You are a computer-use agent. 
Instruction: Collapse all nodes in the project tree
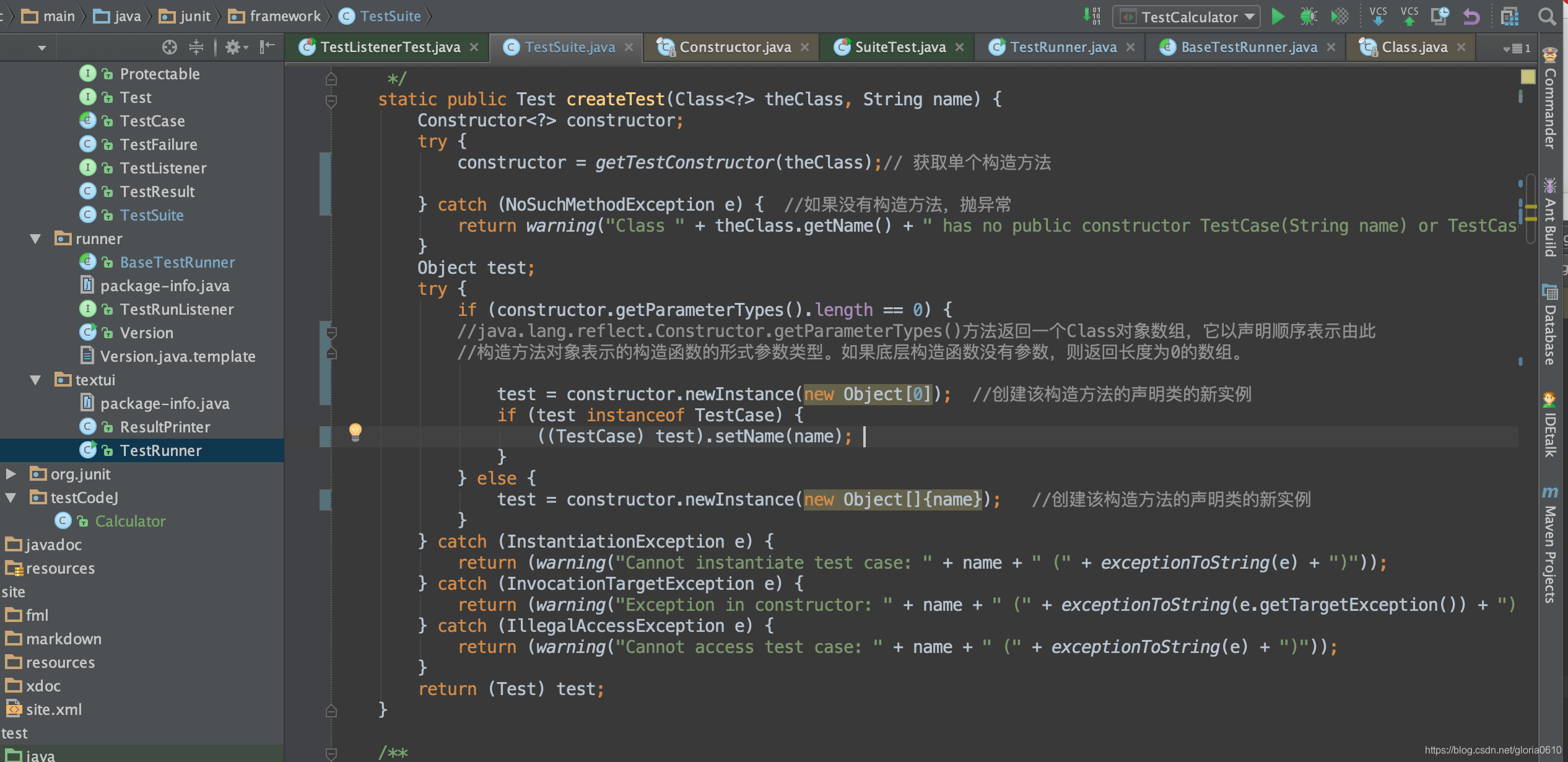tap(196, 47)
